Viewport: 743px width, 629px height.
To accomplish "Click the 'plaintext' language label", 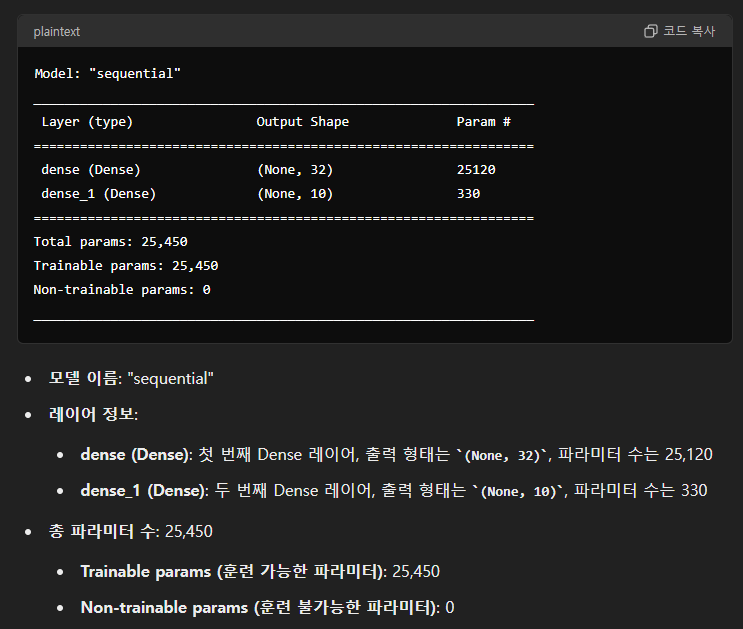I will tap(56, 32).
